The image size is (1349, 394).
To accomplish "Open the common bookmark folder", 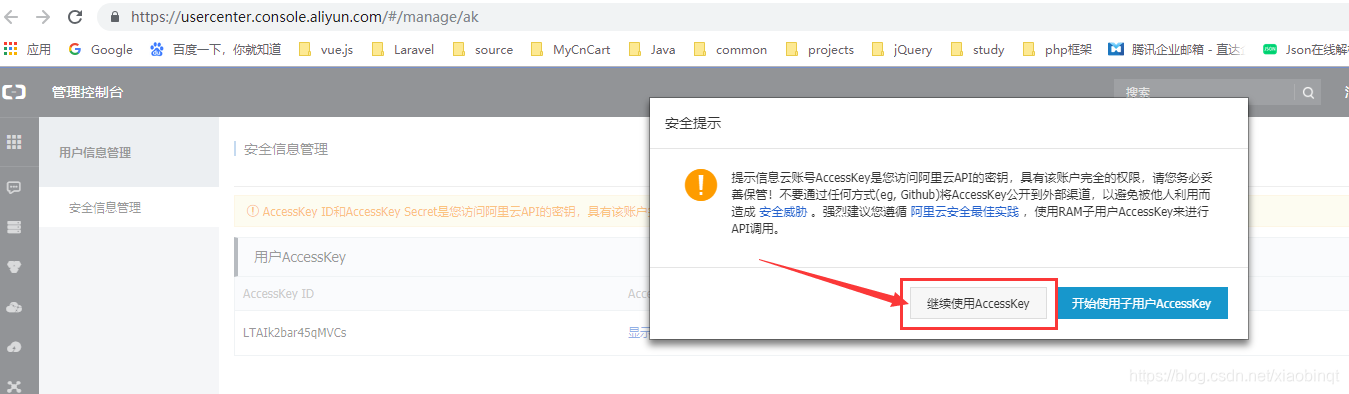I will 730,49.
